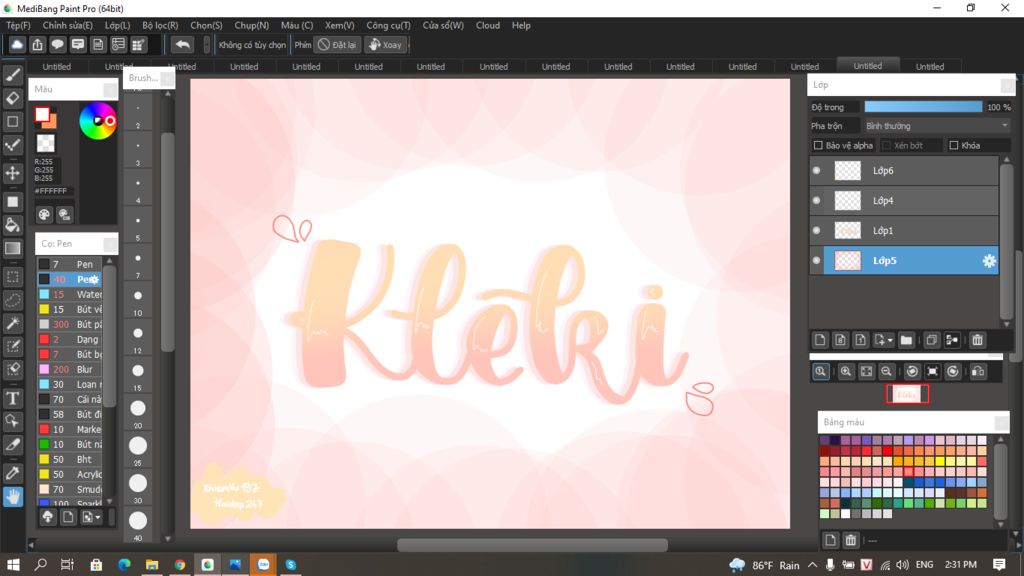Open the Tệp(F) menu

click(x=18, y=25)
